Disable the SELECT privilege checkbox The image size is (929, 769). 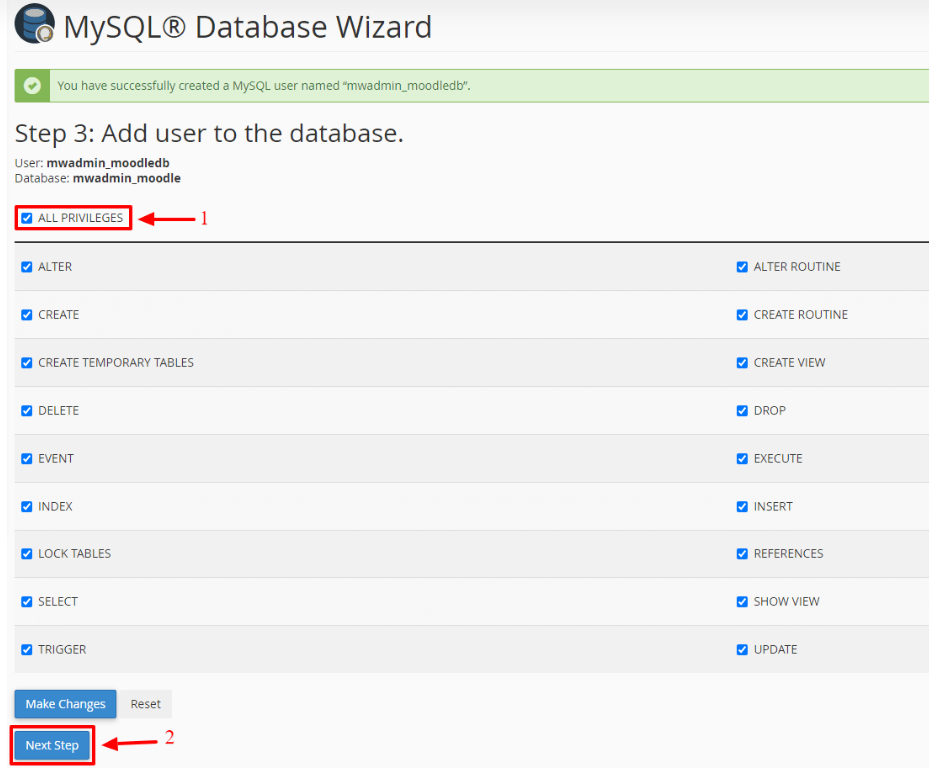pos(27,602)
